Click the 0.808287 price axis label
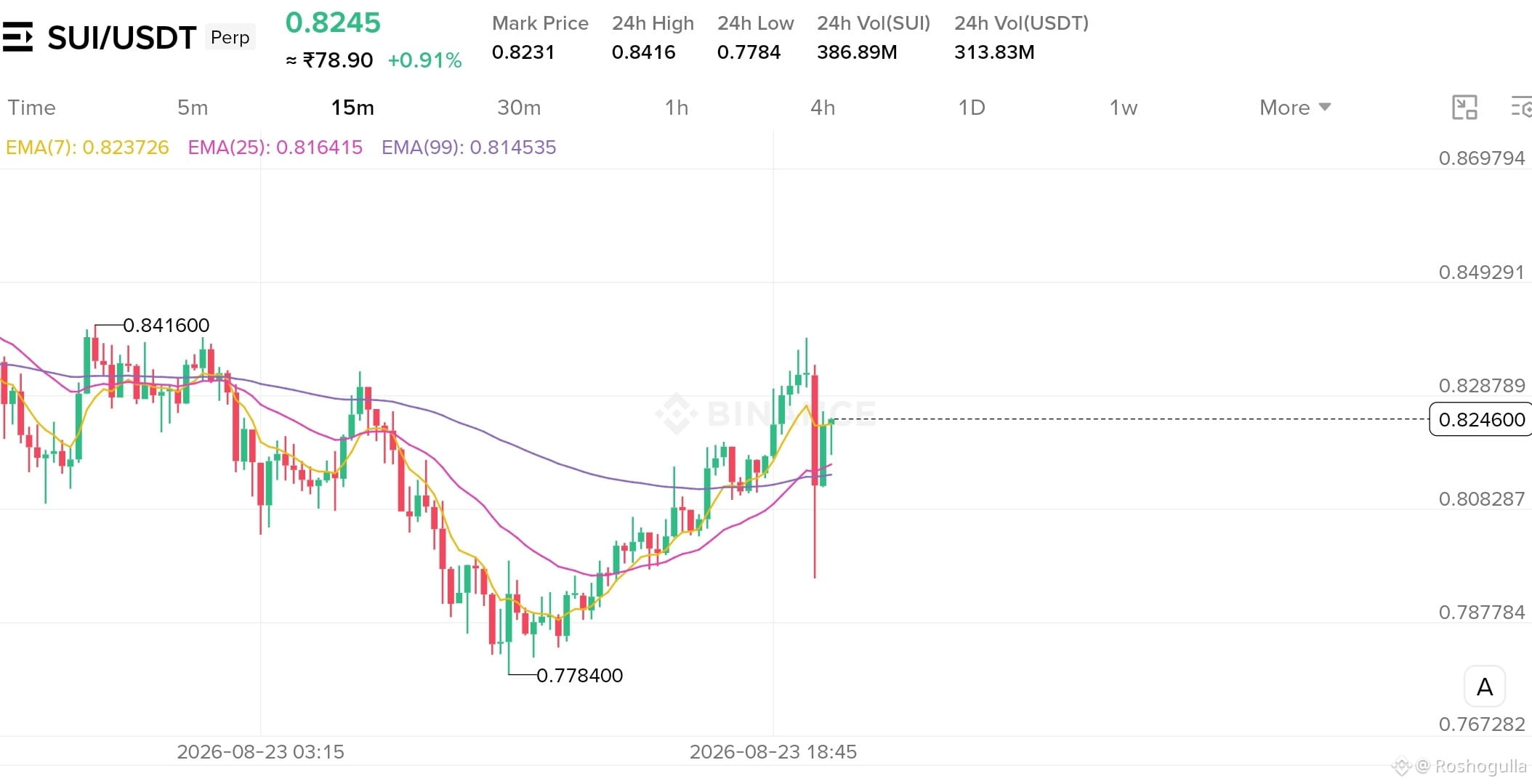Viewport: 1532px width, 784px height. pyautogui.click(x=1482, y=499)
